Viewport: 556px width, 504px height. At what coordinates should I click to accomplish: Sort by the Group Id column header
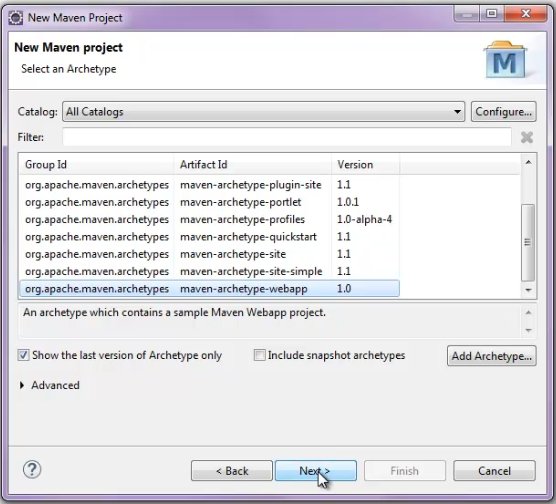click(96, 165)
